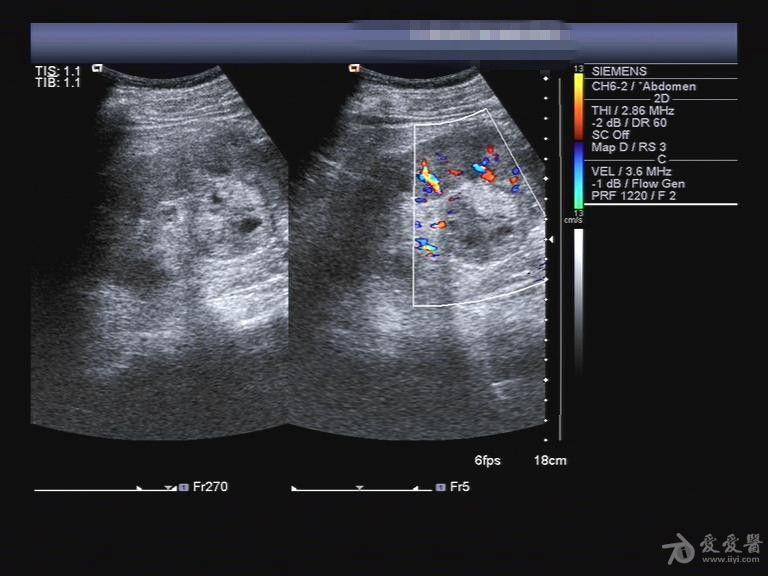Click the Fr270 frame counter

(x=210, y=487)
